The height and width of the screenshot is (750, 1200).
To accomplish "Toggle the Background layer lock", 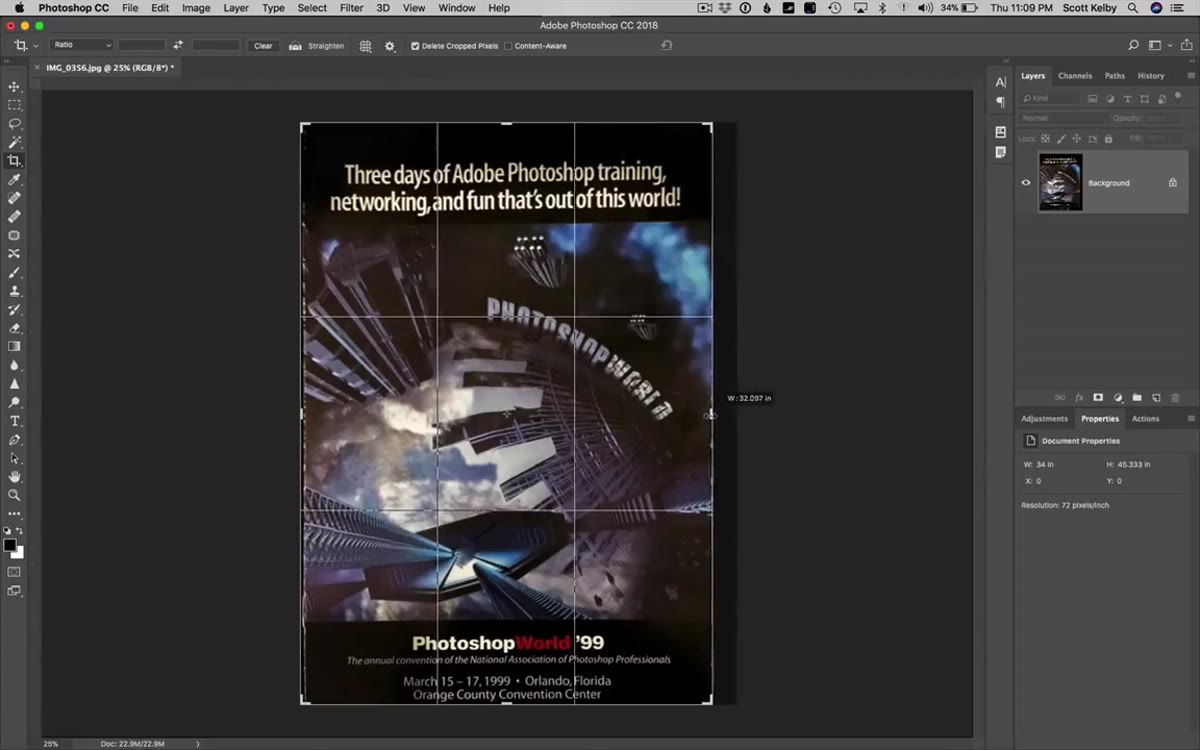I will pos(1173,183).
